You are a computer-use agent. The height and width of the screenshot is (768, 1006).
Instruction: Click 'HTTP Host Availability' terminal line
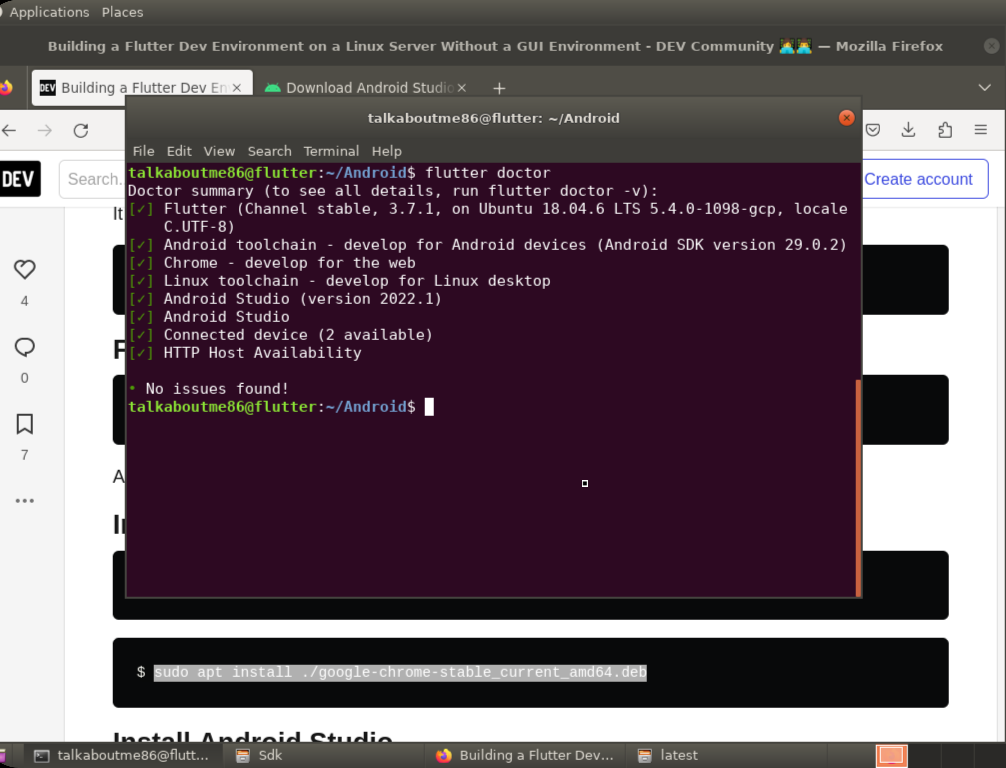tap(262, 353)
